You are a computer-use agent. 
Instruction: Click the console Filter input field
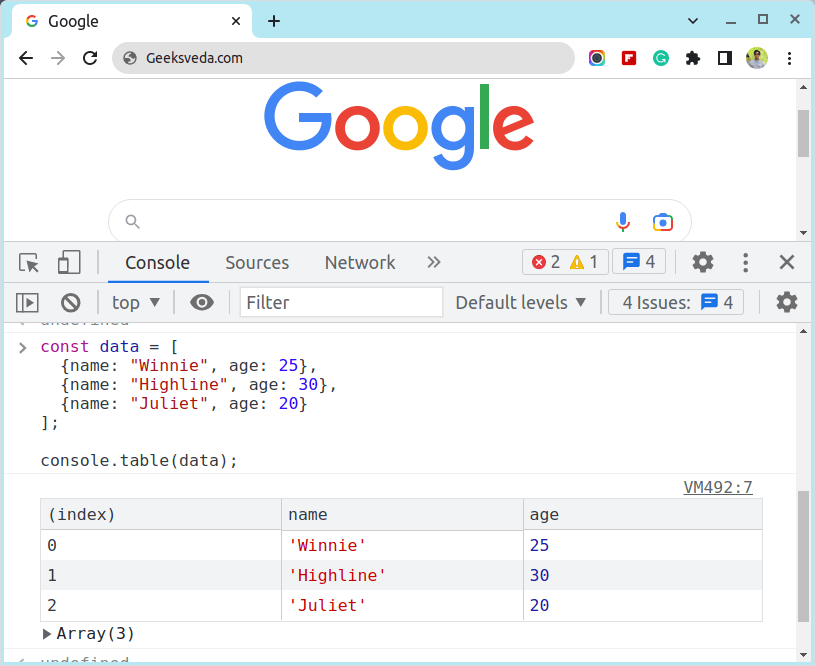(340, 302)
